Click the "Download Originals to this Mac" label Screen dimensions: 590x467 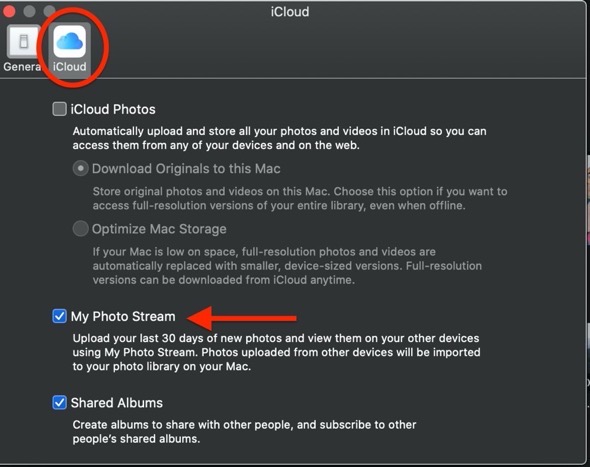(x=186, y=169)
